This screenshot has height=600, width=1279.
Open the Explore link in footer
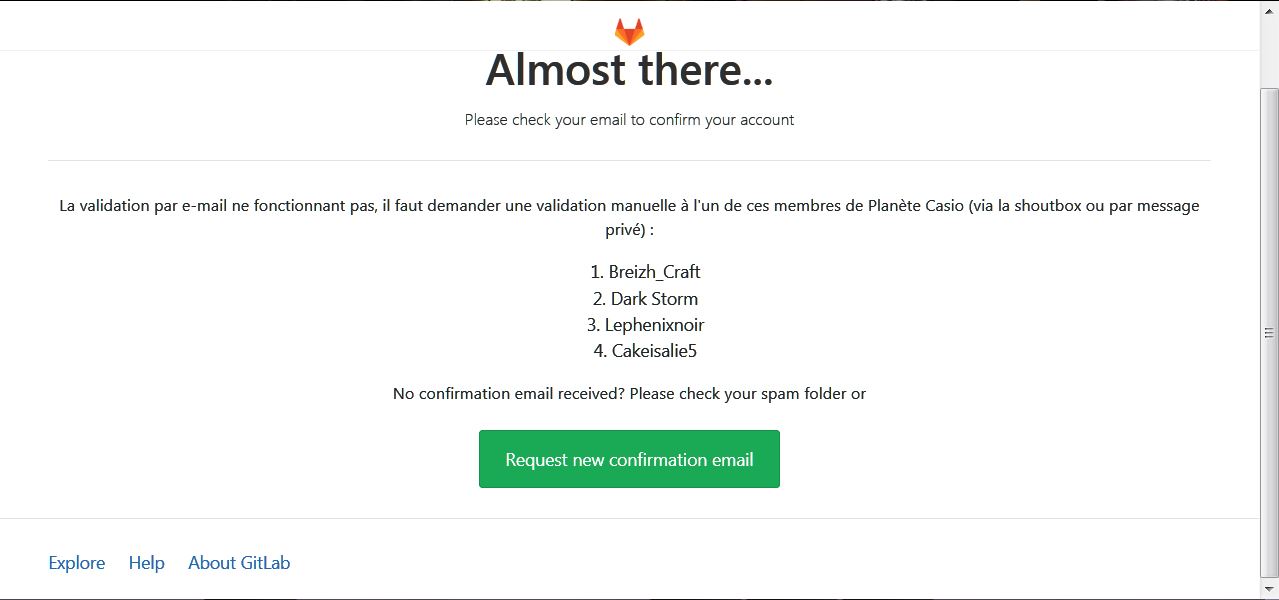tap(77, 563)
